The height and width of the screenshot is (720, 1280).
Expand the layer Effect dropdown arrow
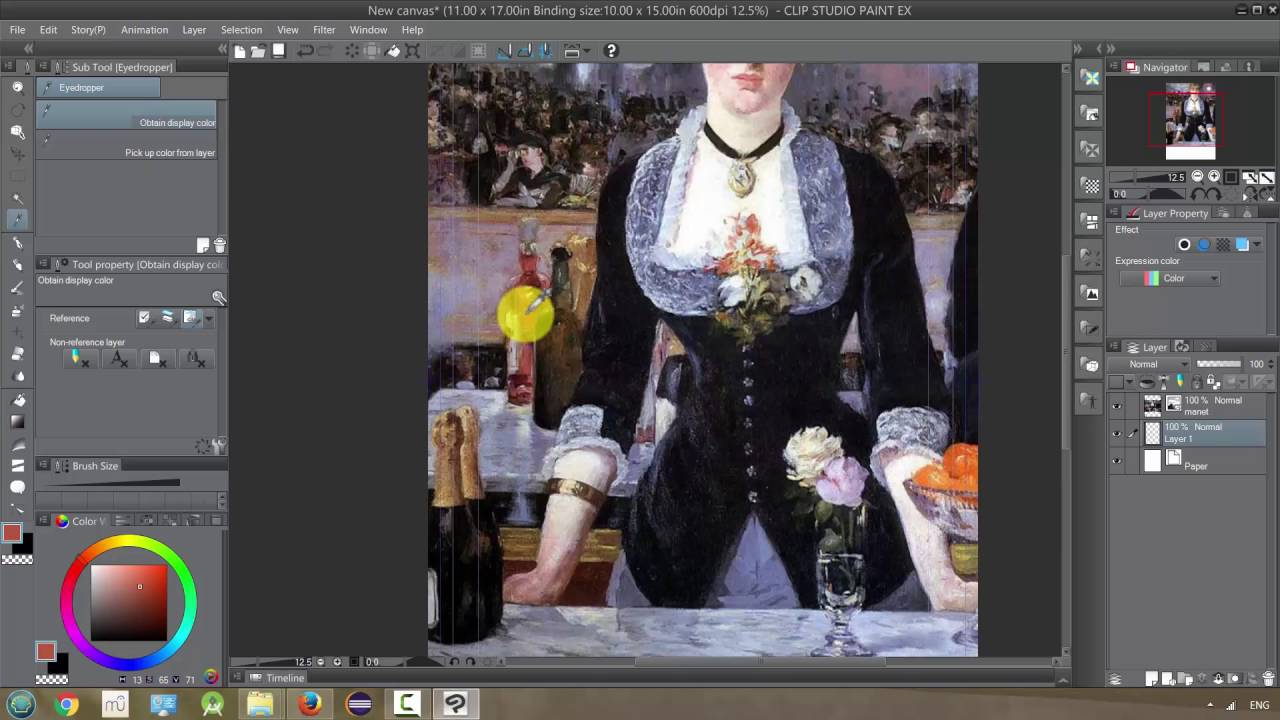click(1256, 245)
